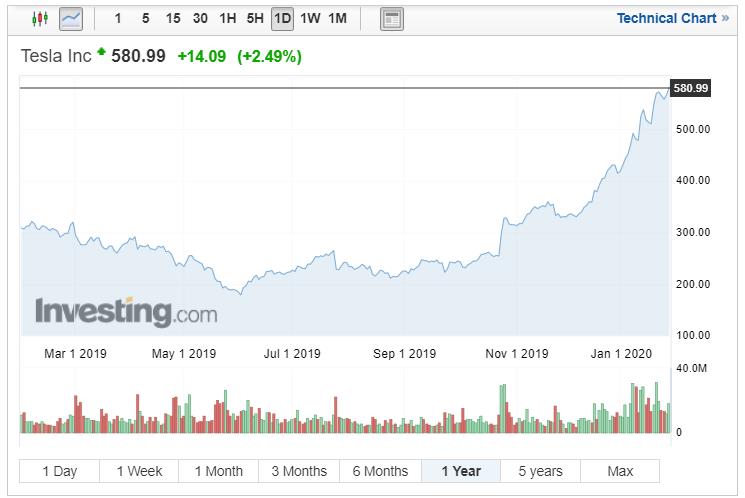Select the area line chart icon

point(71,18)
